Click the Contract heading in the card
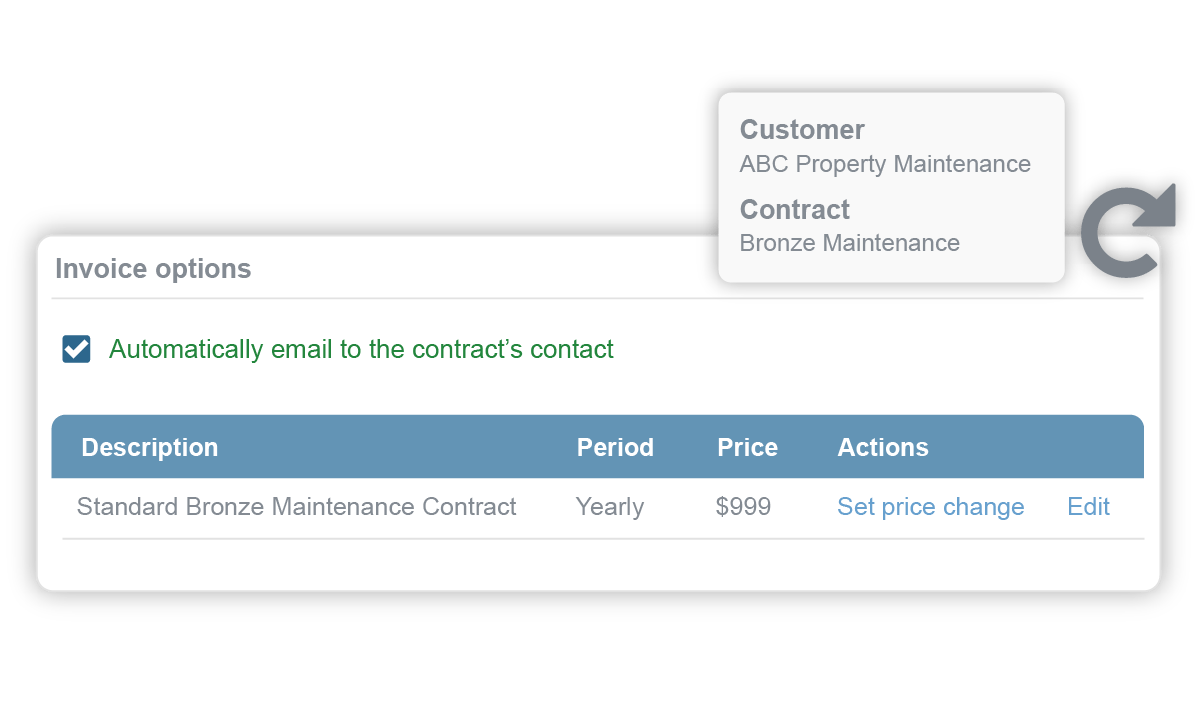Viewport: 1200px width, 707px height. (x=794, y=210)
